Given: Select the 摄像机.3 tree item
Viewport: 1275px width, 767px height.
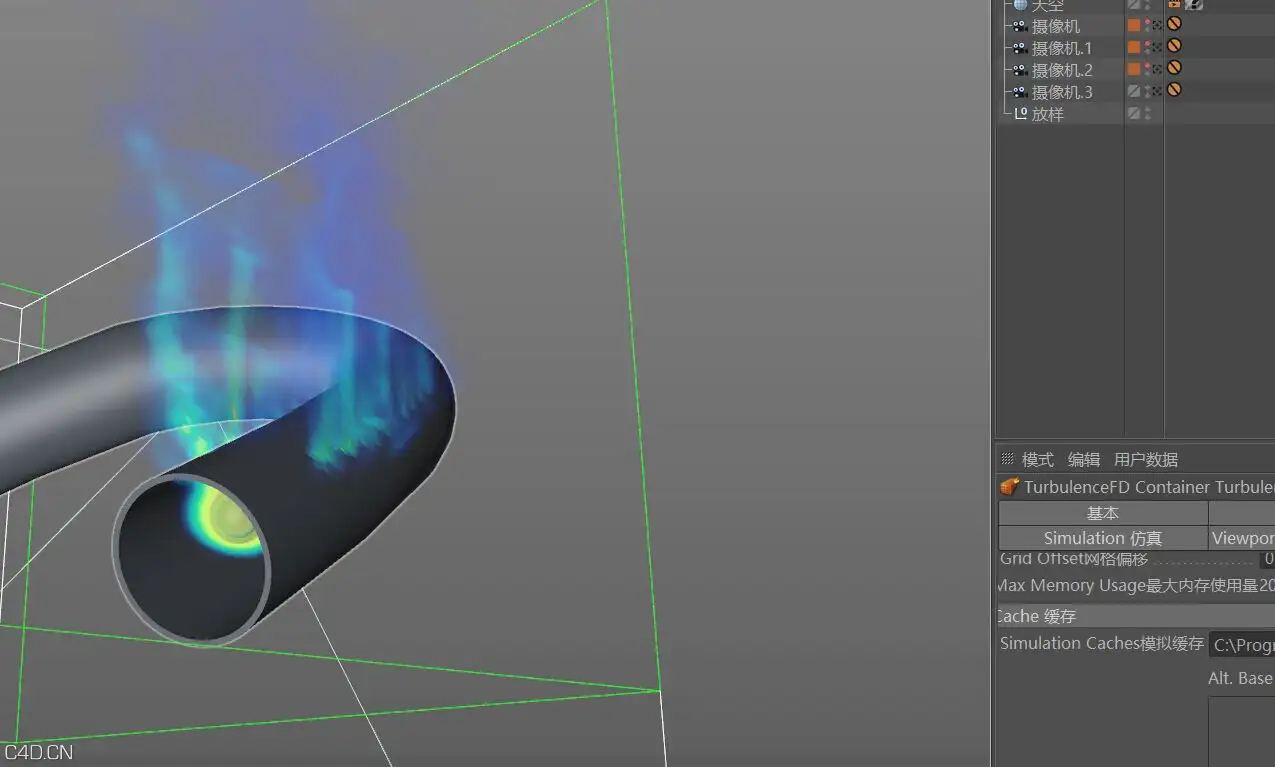Looking at the screenshot, I should point(1062,92).
